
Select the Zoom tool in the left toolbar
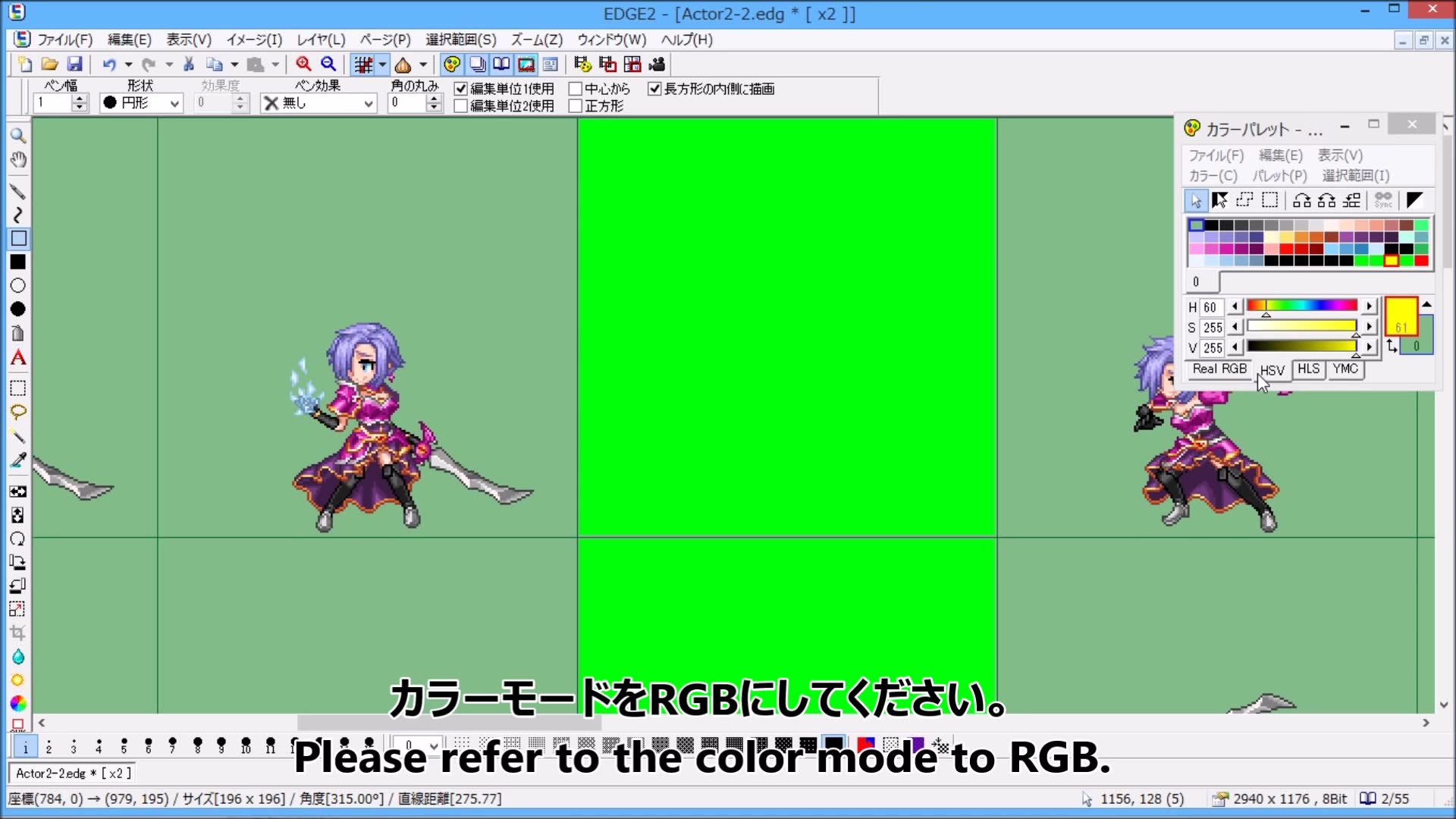[x=18, y=135]
